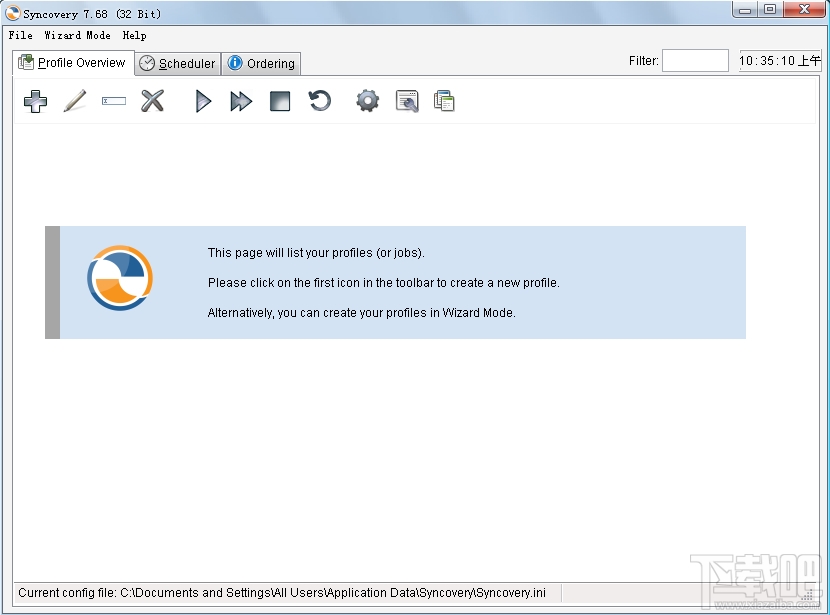The width and height of the screenshot is (830, 615).
Task: Run profile with the single play arrow
Action: (x=203, y=101)
